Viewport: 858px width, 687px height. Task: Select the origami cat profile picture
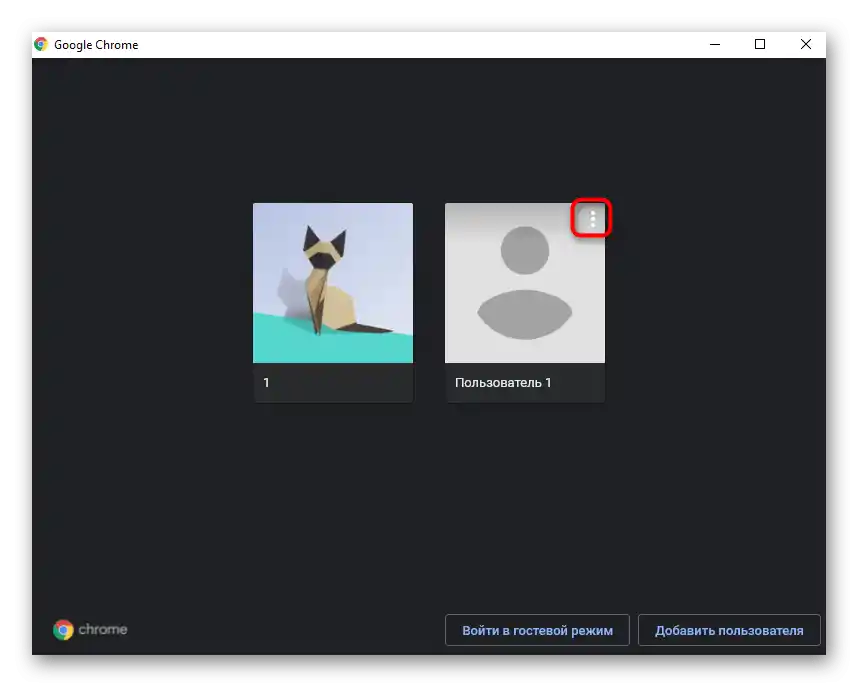(x=333, y=282)
